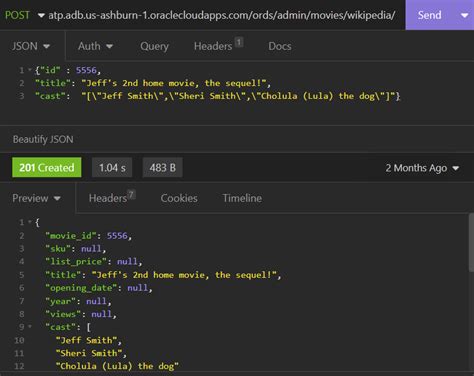Open the Preview mode dropdown
The image size is (474, 376).
tap(37, 198)
